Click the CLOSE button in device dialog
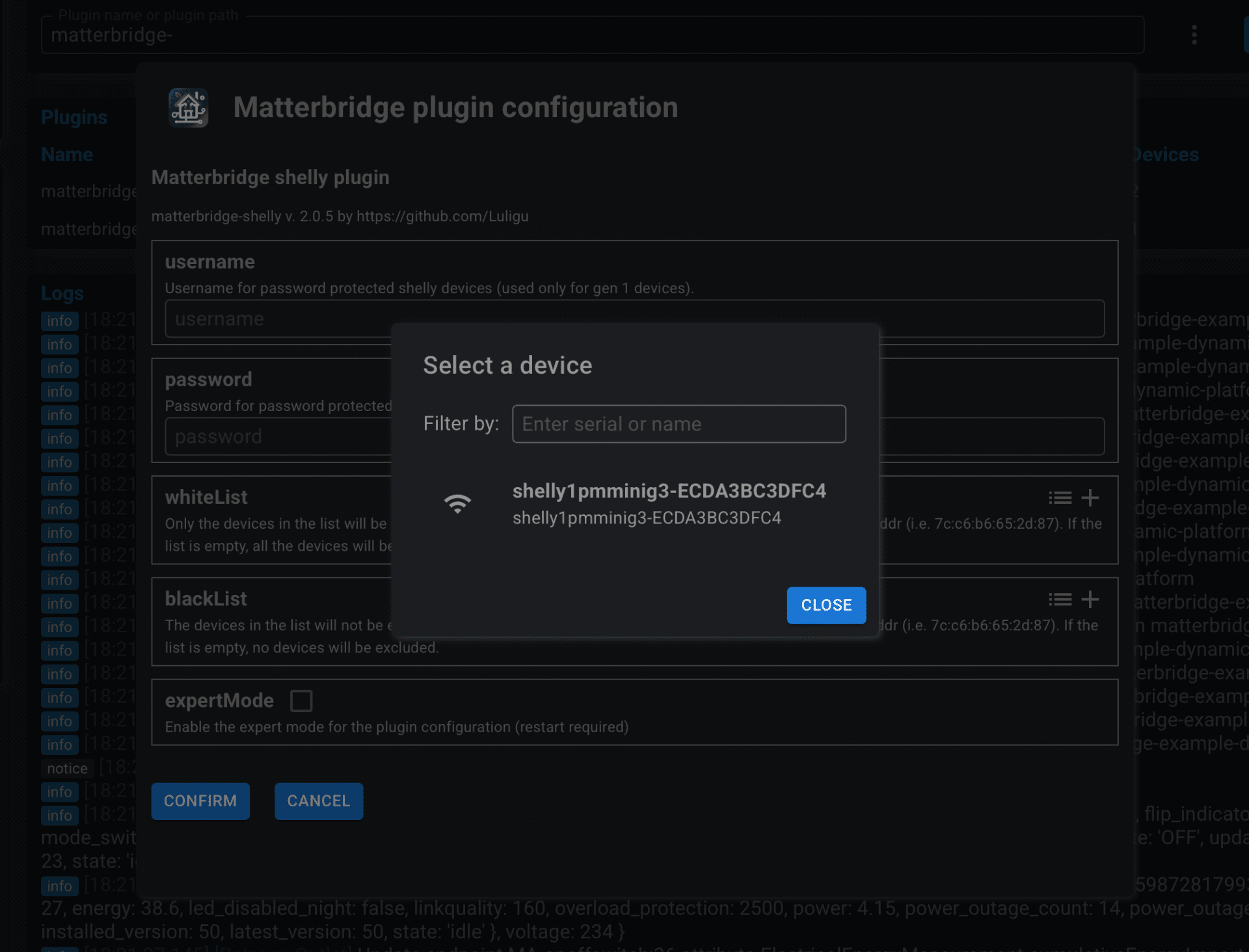Screen dimensions: 1249x952 [x=826, y=604]
